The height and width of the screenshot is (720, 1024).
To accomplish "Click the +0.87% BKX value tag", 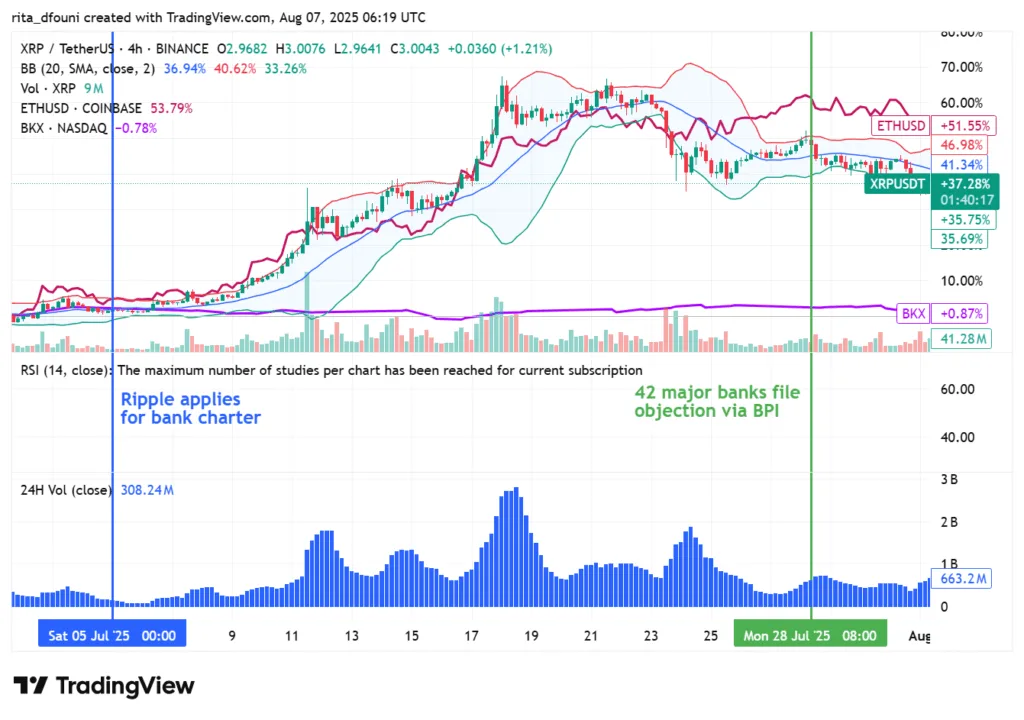I will (x=960, y=314).
